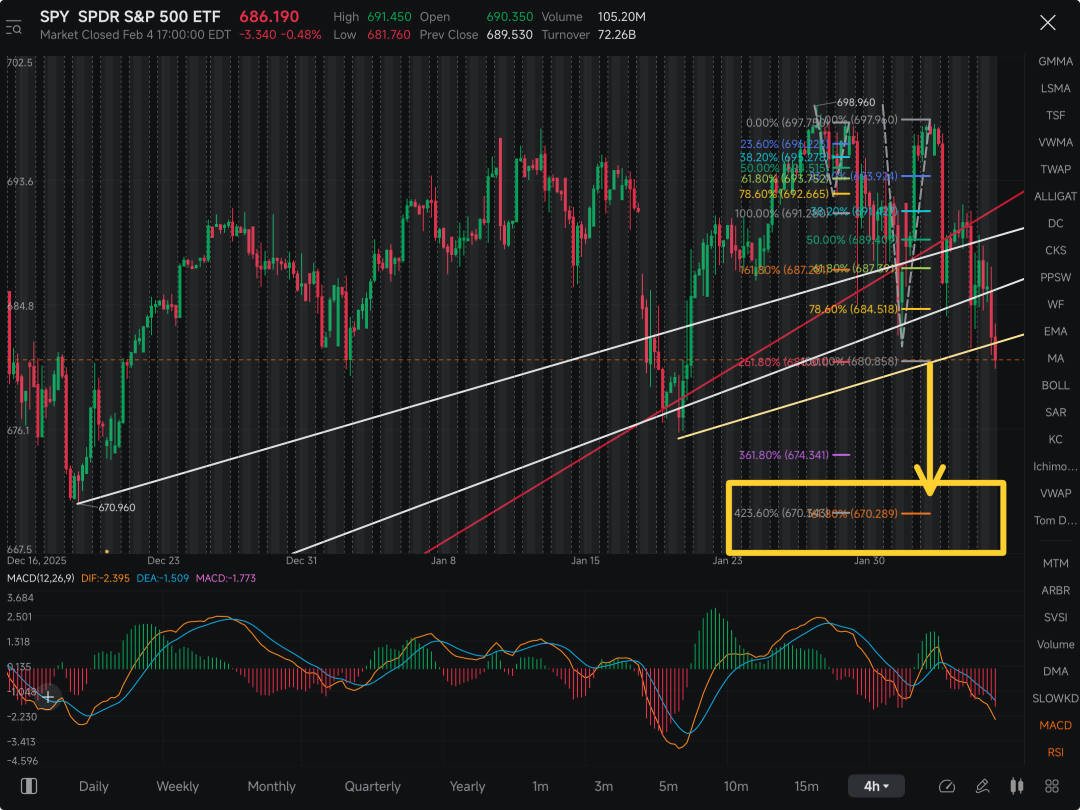Click the MACD(12,26,9) settings label
This screenshot has height=810, width=1080.
click(x=41, y=578)
